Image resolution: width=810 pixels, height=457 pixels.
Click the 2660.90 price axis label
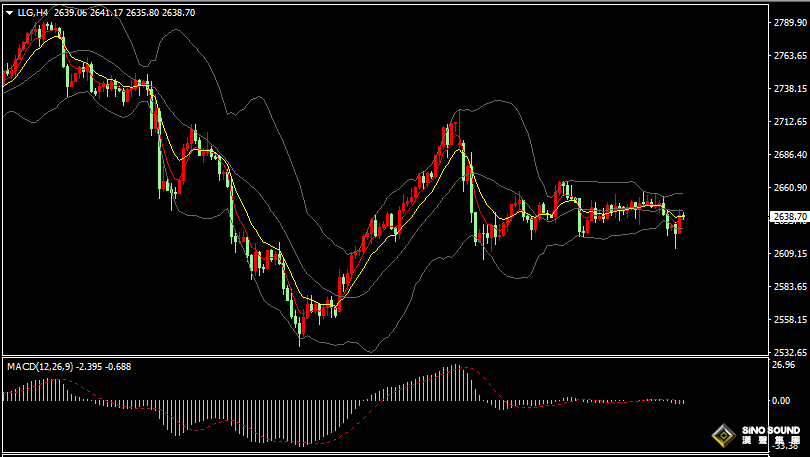[790, 187]
